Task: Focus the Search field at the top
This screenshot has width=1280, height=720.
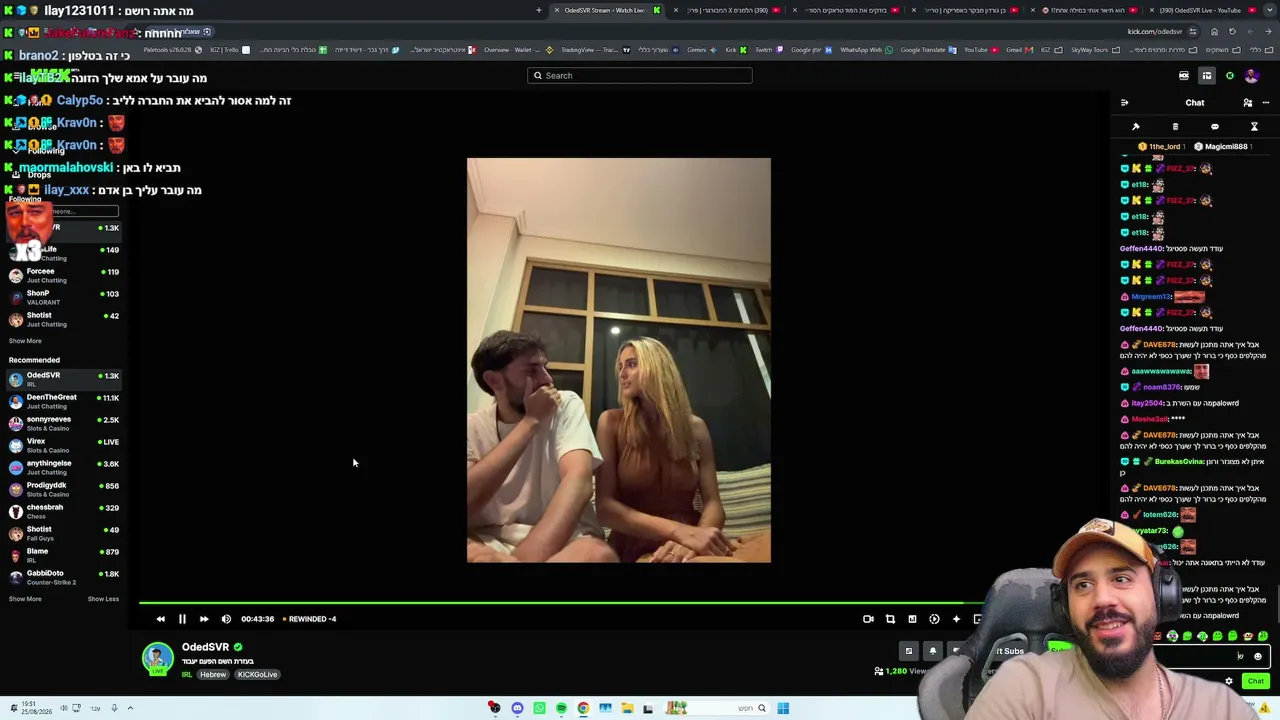Action: [x=640, y=75]
